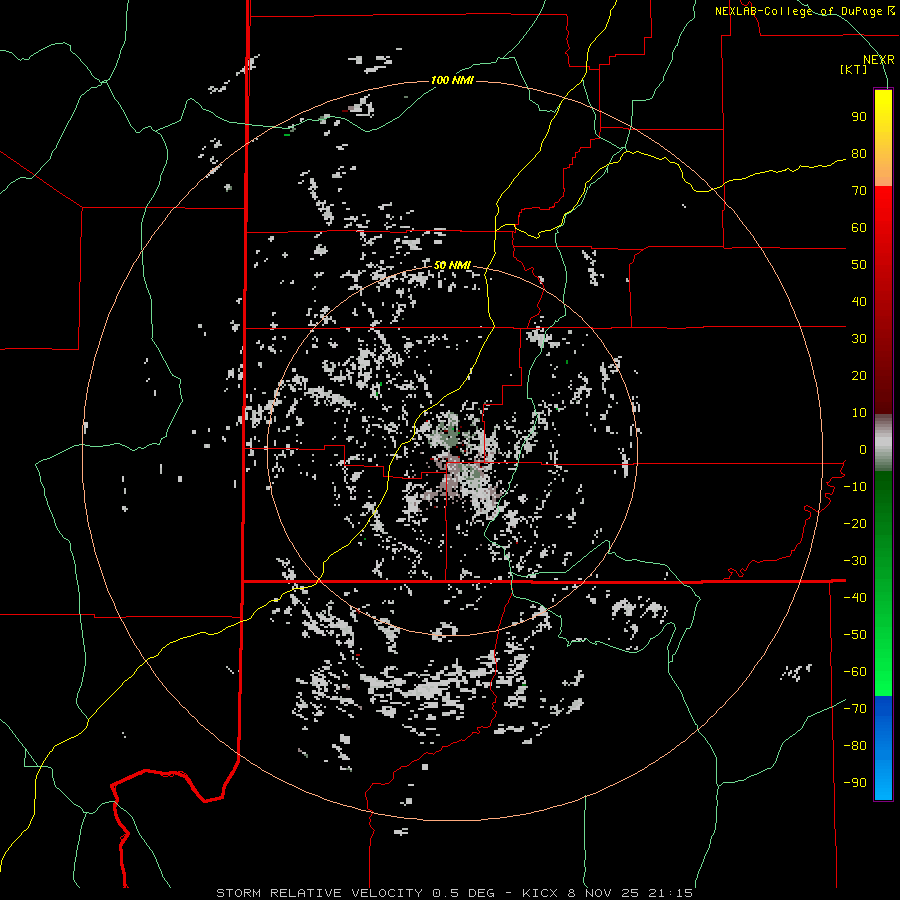Image resolution: width=900 pixels, height=900 pixels.
Task: Click the 50 NMI range ring label
Action: 452,265
